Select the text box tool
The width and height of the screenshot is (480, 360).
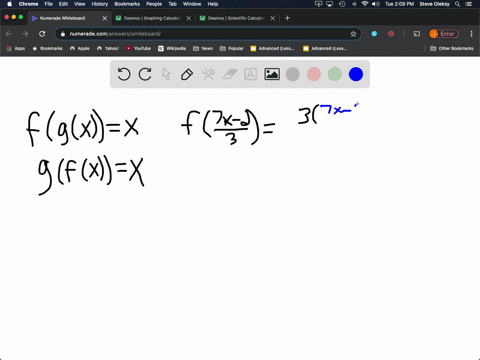pos(250,74)
